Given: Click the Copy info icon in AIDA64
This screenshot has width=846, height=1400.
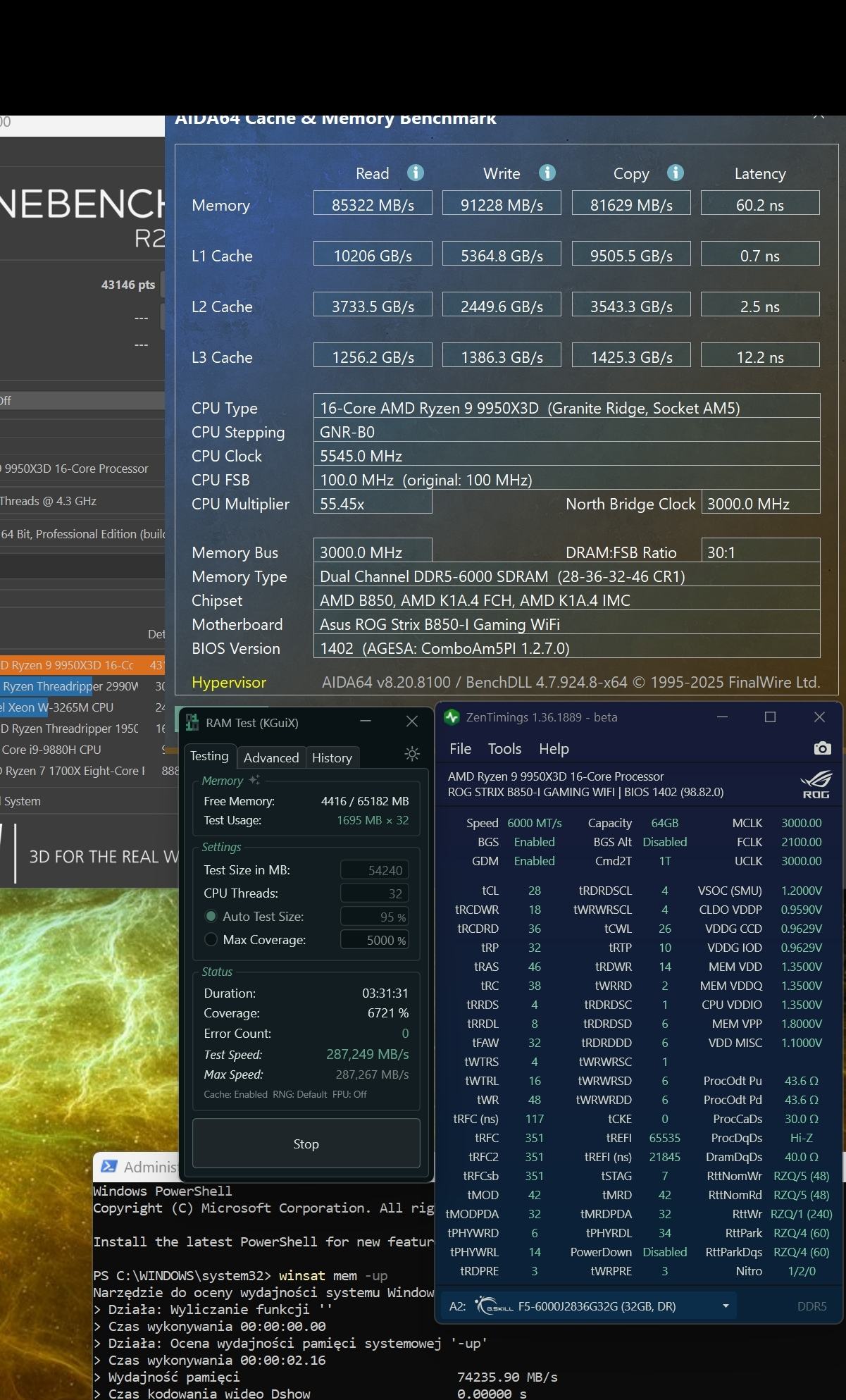Looking at the screenshot, I should 675,173.
